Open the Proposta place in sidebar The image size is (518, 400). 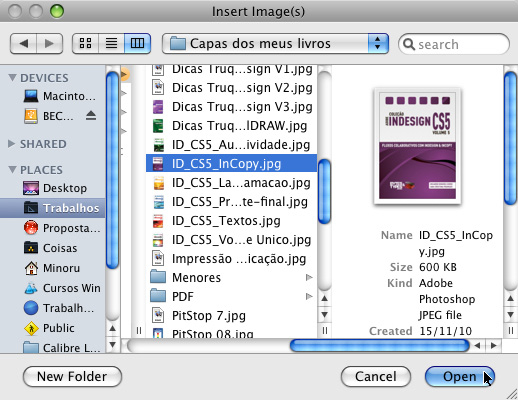(x=62, y=228)
